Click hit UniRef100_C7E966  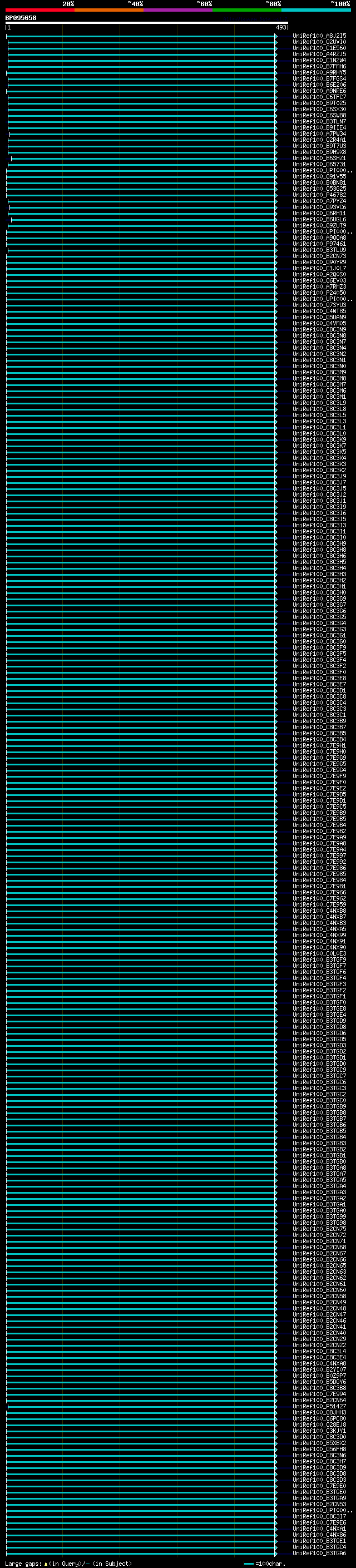point(319,892)
